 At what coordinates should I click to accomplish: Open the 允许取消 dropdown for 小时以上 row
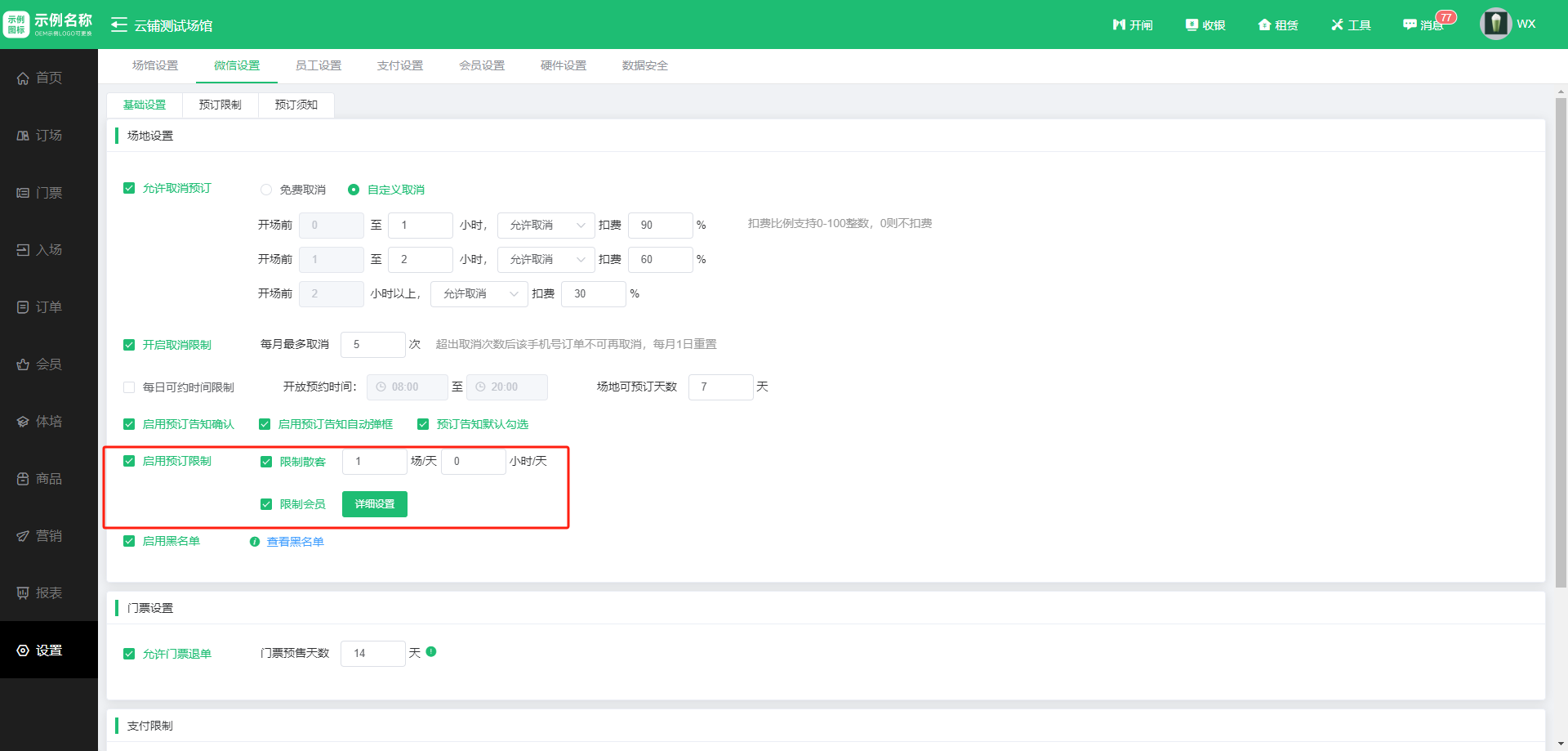(x=479, y=294)
